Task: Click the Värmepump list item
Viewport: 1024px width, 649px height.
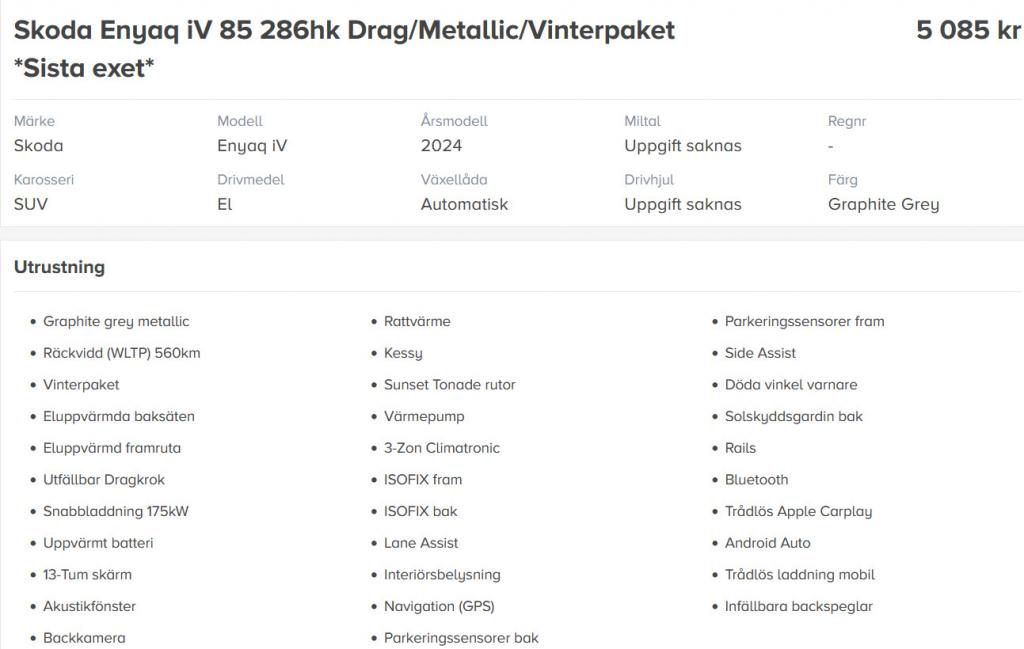Action: click(424, 417)
